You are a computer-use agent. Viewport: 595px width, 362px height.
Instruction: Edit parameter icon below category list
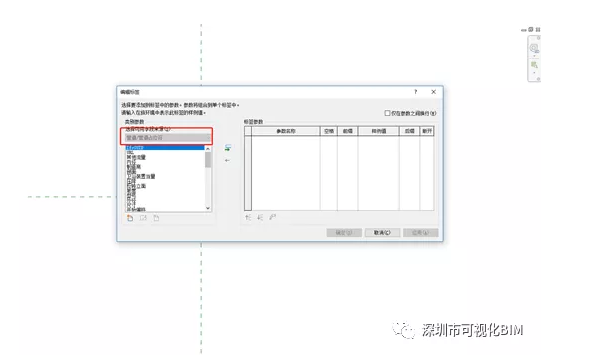(143, 218)
